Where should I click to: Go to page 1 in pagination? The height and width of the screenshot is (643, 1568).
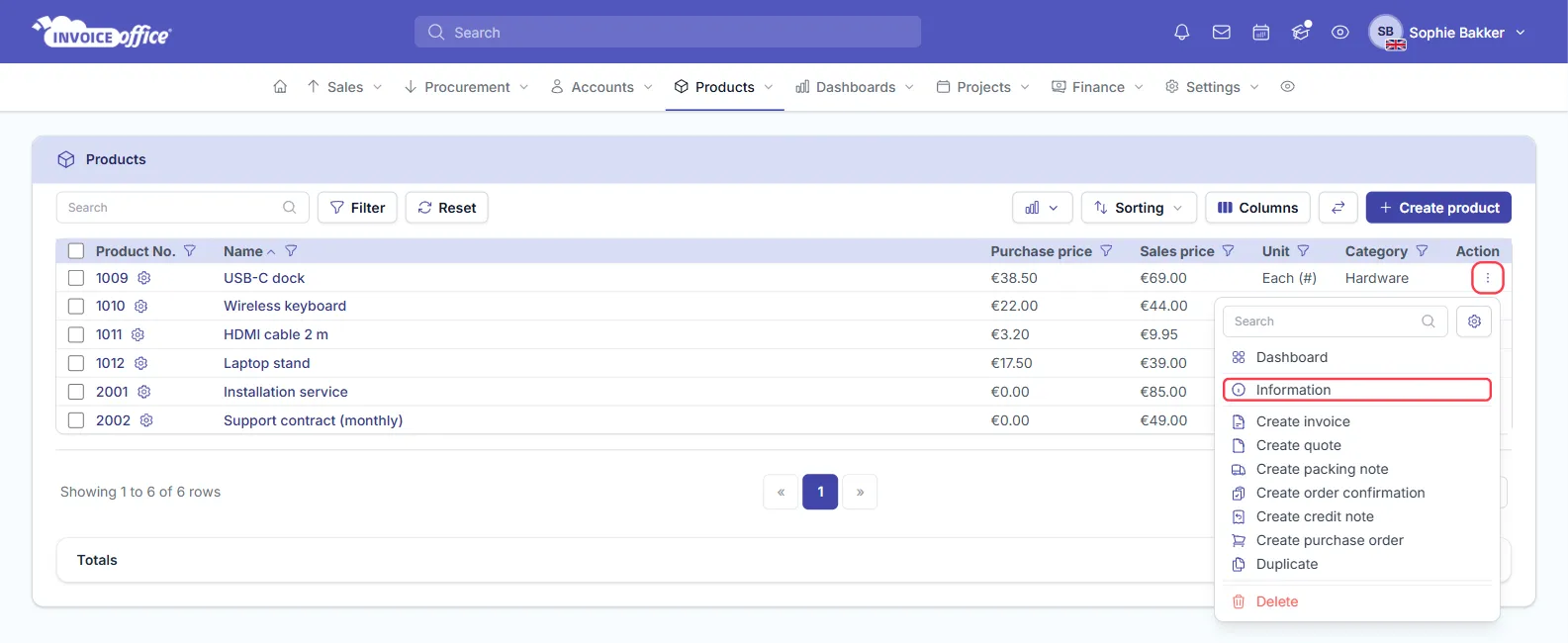click(x=820, y=492)
